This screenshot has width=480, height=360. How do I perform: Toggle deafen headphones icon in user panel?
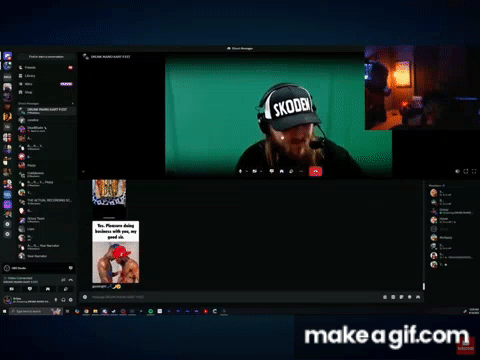pos(63,300)
